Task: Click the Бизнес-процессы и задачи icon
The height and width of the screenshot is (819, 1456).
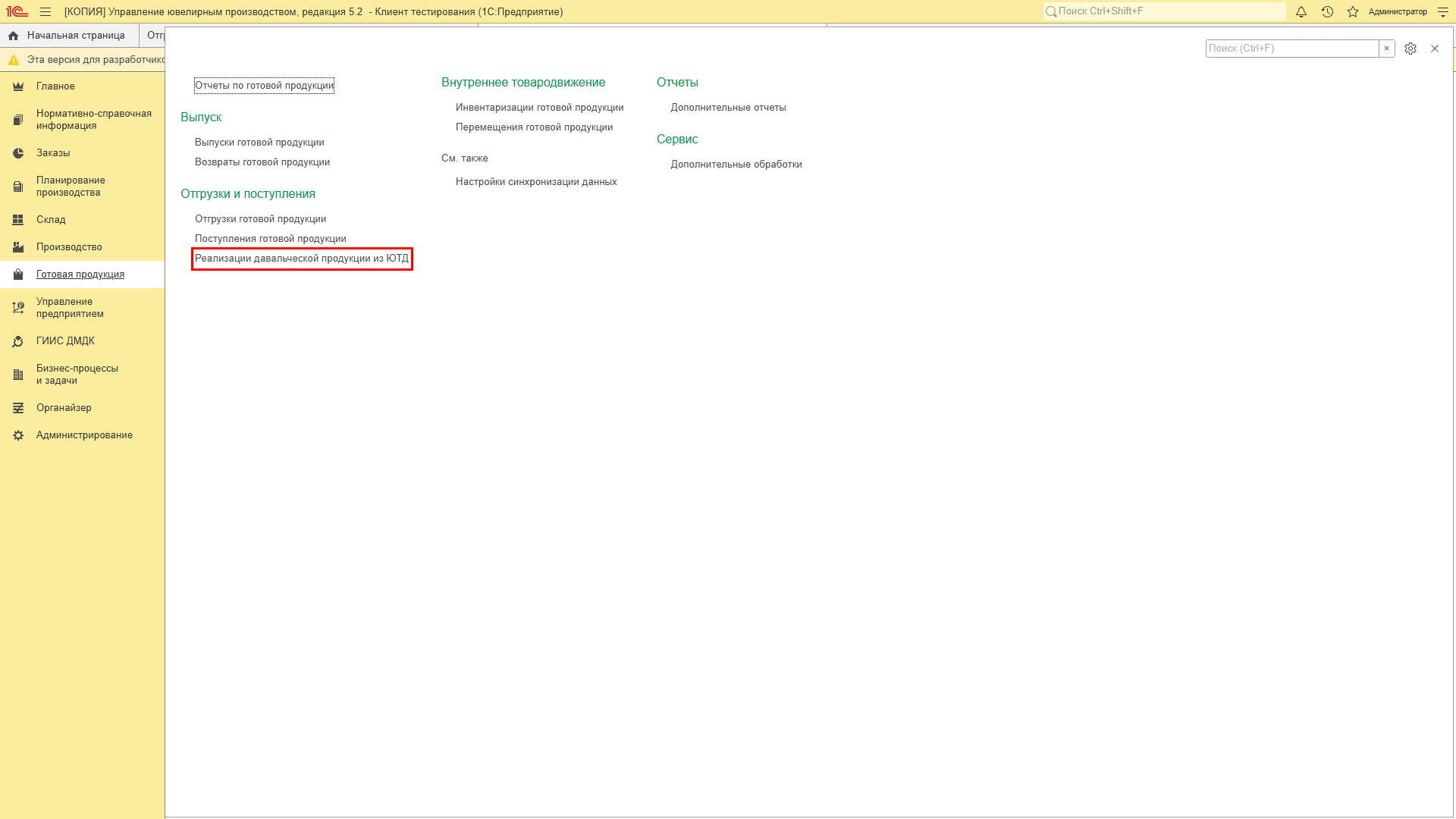Action: (x=18, y=375)
